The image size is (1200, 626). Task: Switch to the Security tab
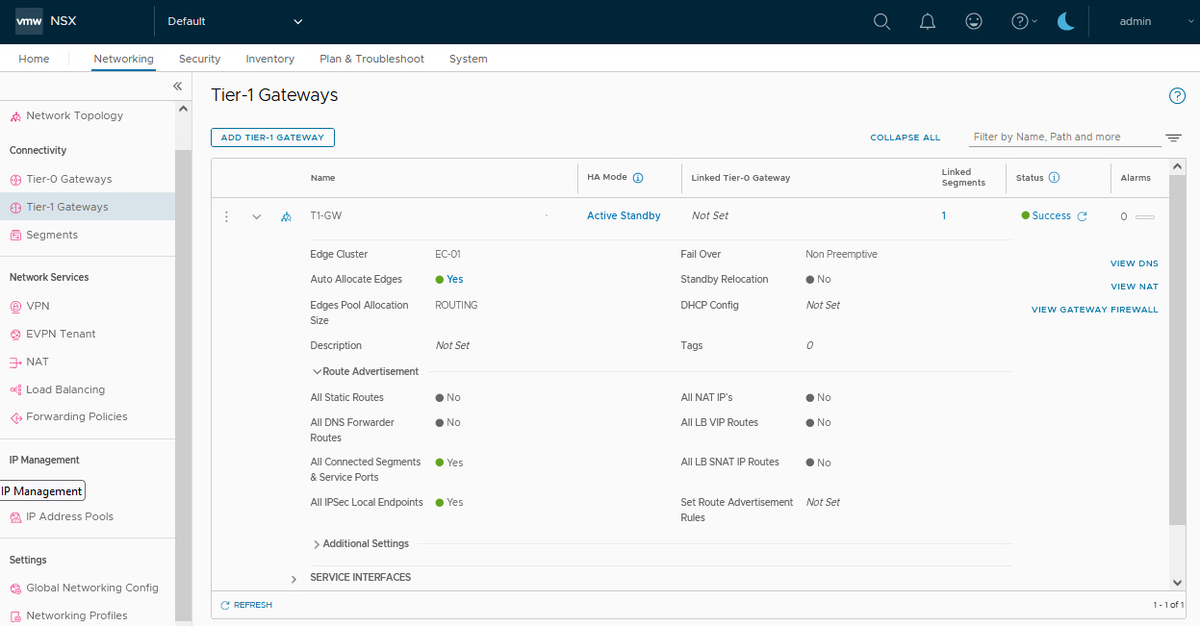click(200, 59)
